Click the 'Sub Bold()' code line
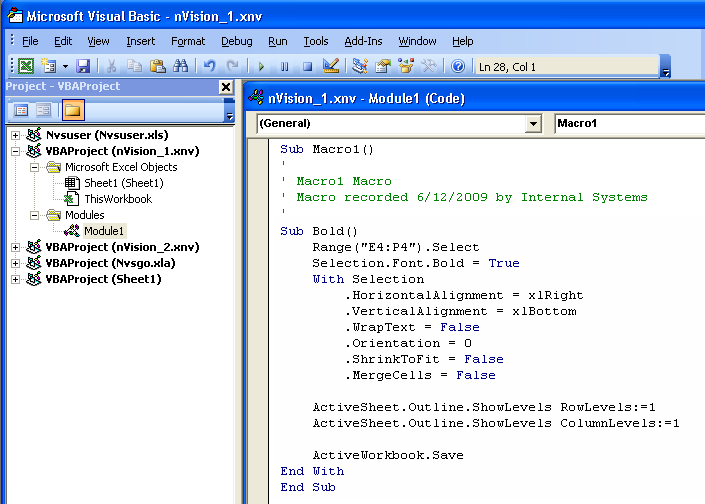The width and height of the screenshot is (705, 504). click(x=319, y=231)
